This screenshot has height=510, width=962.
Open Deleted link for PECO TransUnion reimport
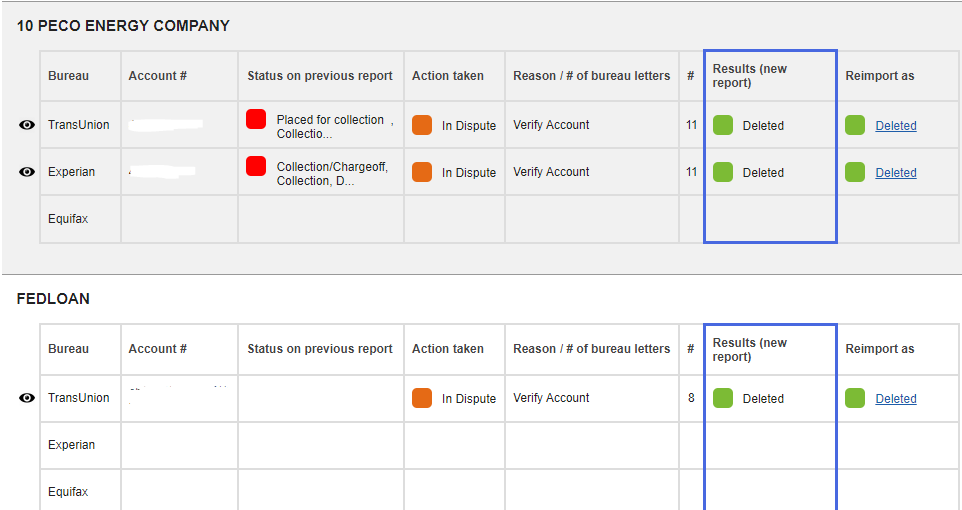click(896, 126)
